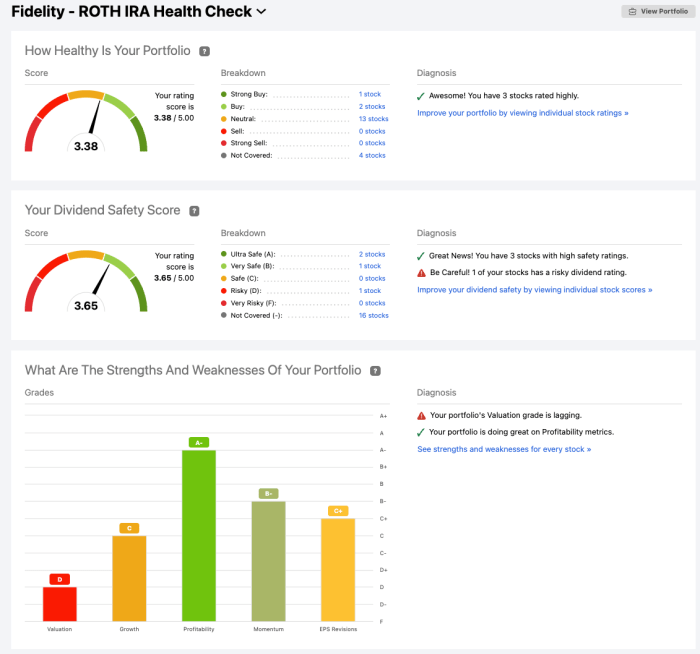Click the gray dot beside Not Covered (-)
The image size is (700, 654).
(224, 315)
